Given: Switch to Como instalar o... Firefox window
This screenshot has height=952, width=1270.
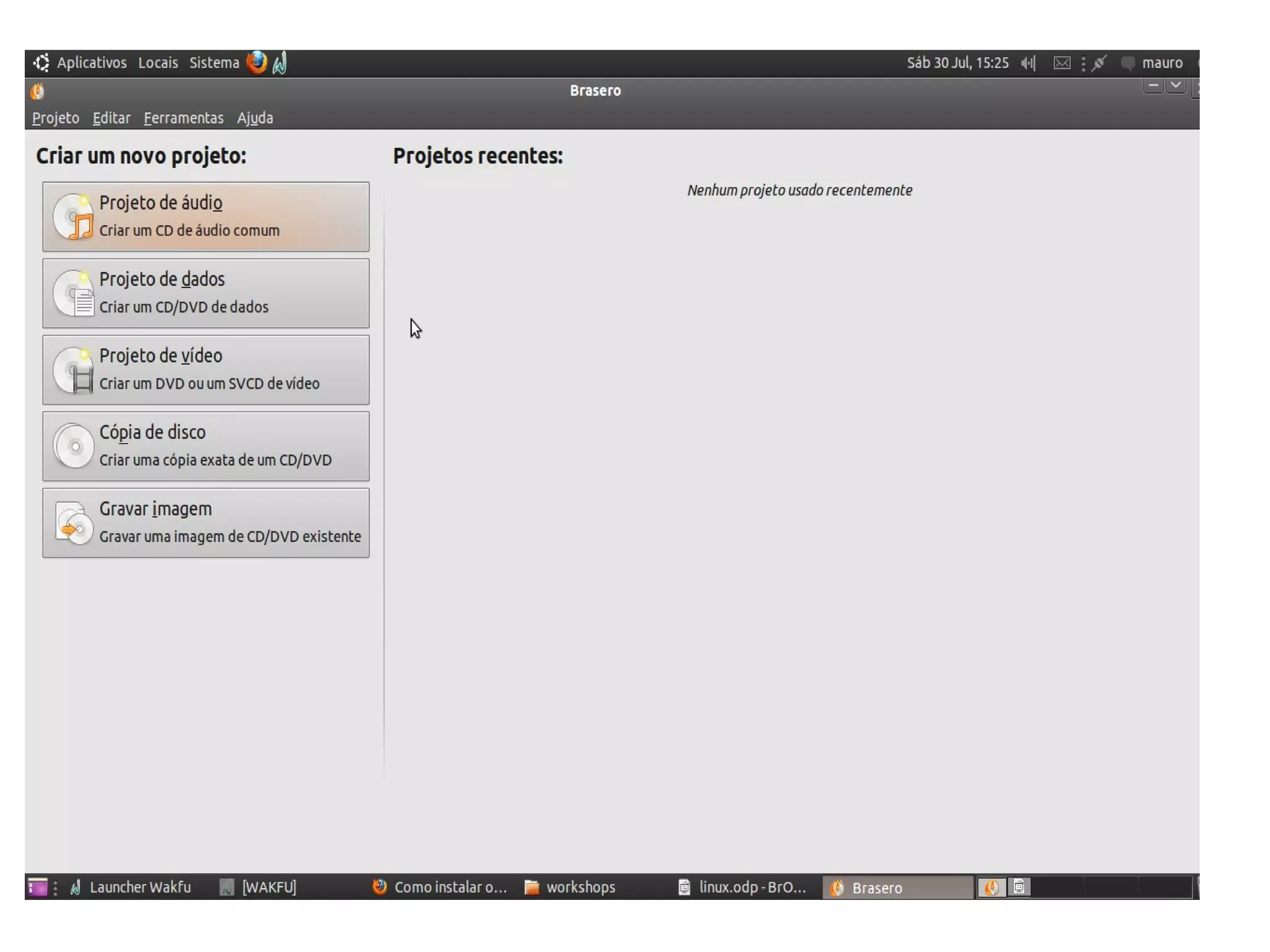Looking at the screenshot, I should (x=440, y=887).
